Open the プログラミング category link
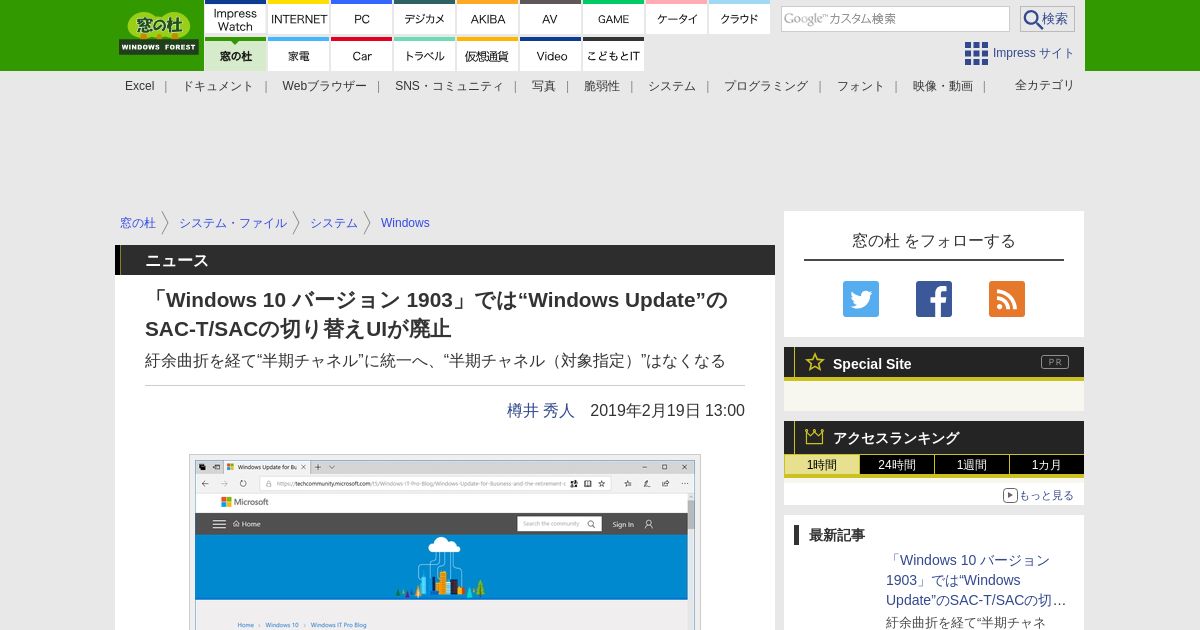The height and width of the screenshot is (630, 1200). [766, 86]
